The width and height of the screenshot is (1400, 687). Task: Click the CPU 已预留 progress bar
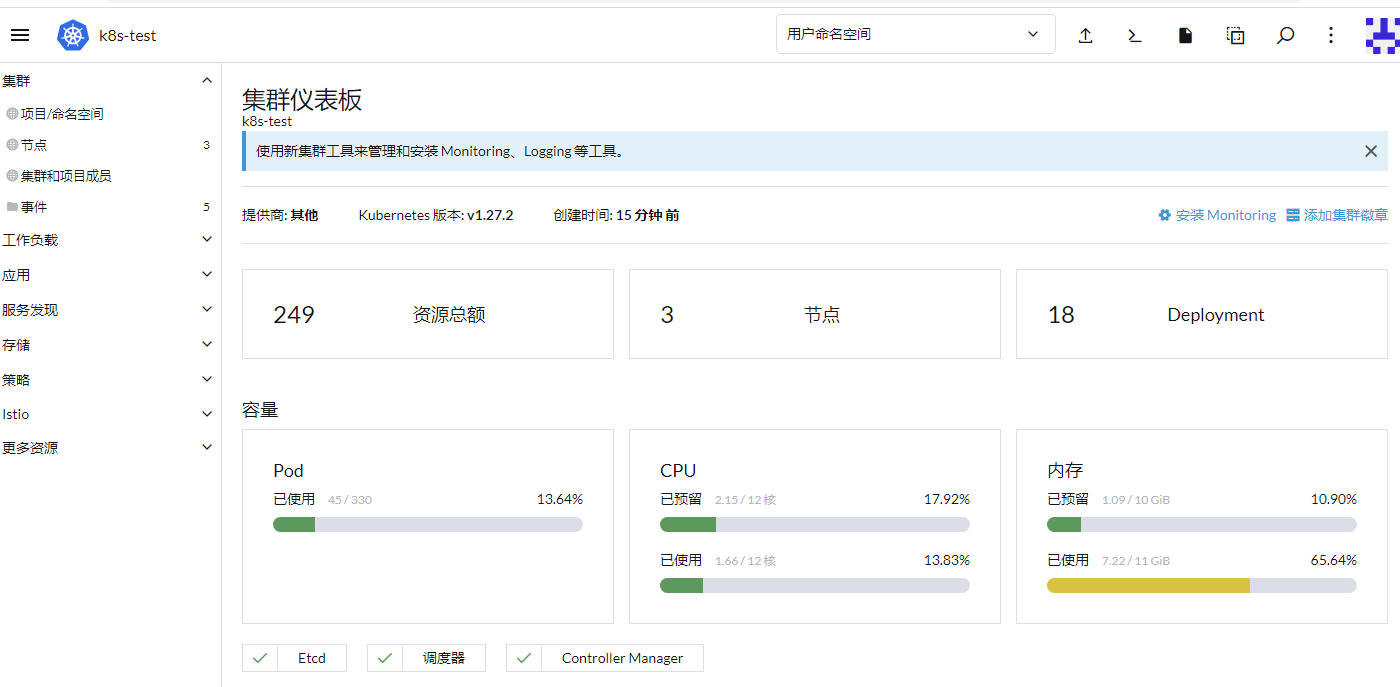tap(815, 525)
